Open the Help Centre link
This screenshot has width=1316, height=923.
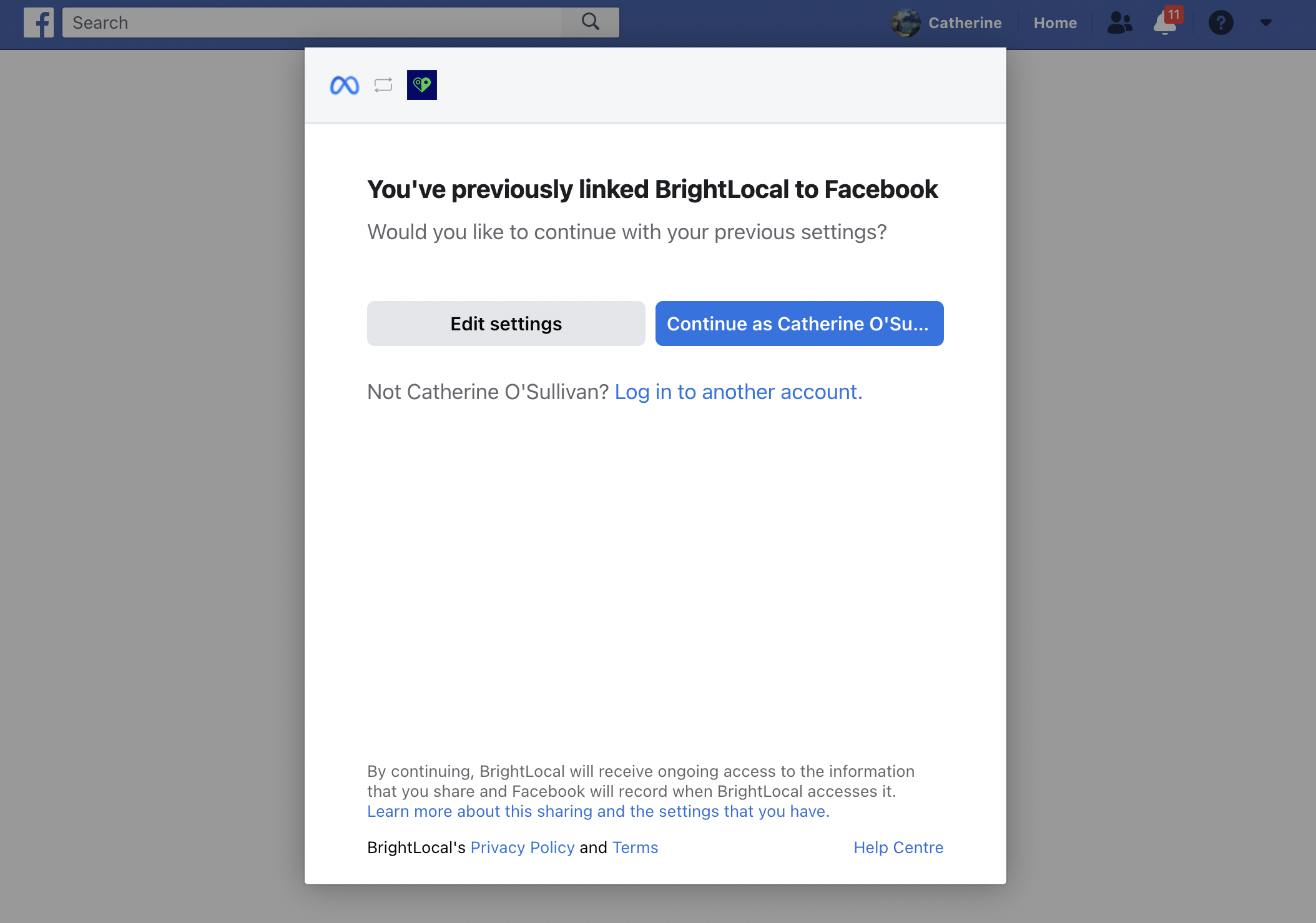pyautogui.click(x=898, y=847)
